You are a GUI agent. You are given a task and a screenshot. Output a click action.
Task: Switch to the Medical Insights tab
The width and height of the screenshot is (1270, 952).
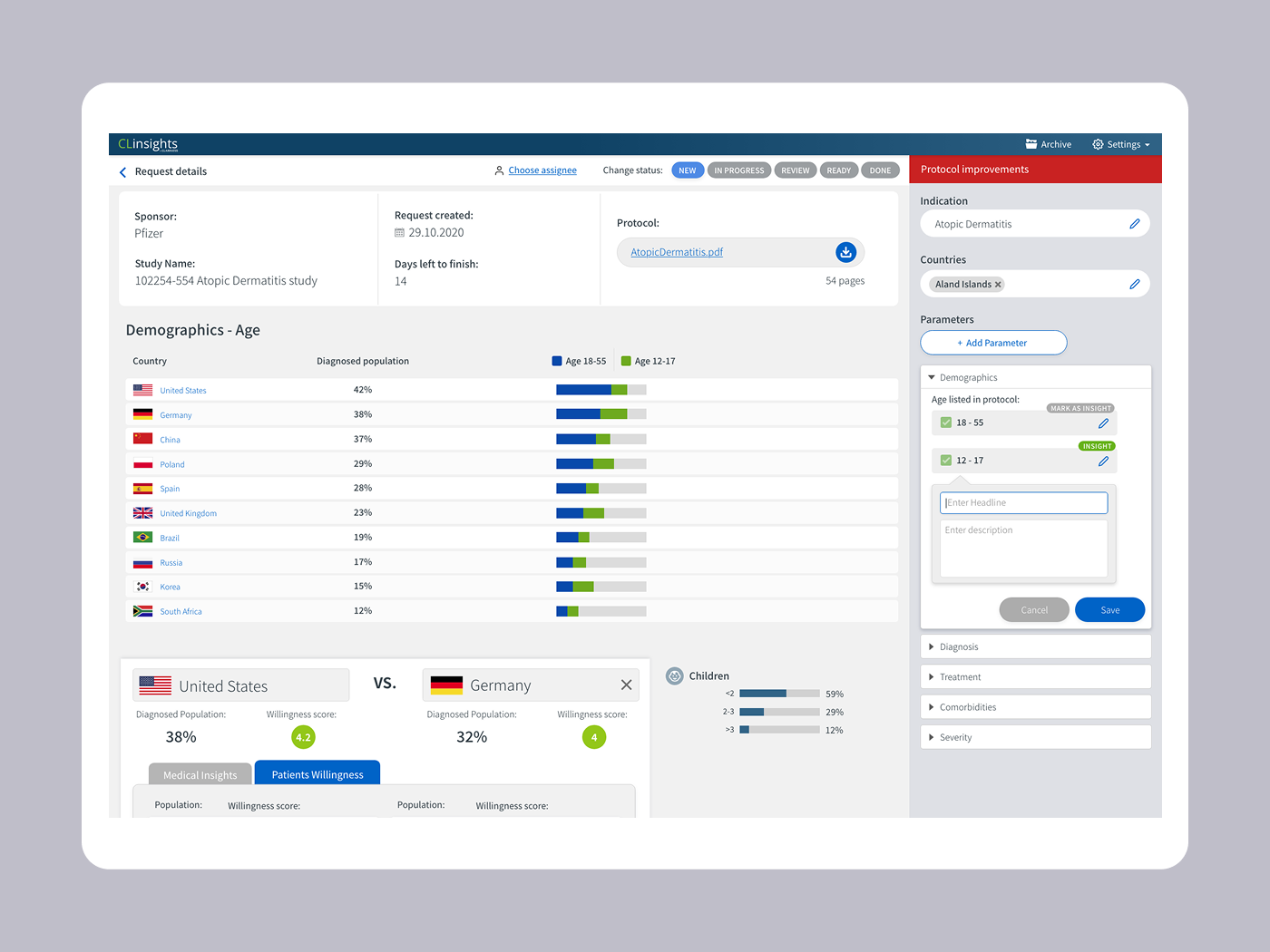pyautogui.click(x=200, y=774)
